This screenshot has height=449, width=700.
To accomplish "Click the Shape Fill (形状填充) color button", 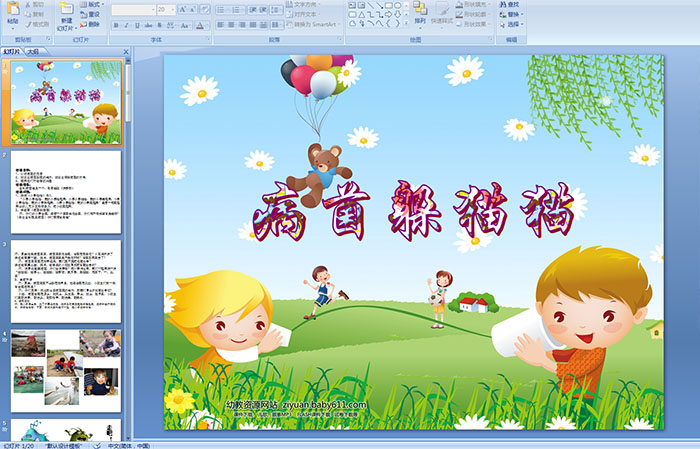I will click(x=472, y=4).
